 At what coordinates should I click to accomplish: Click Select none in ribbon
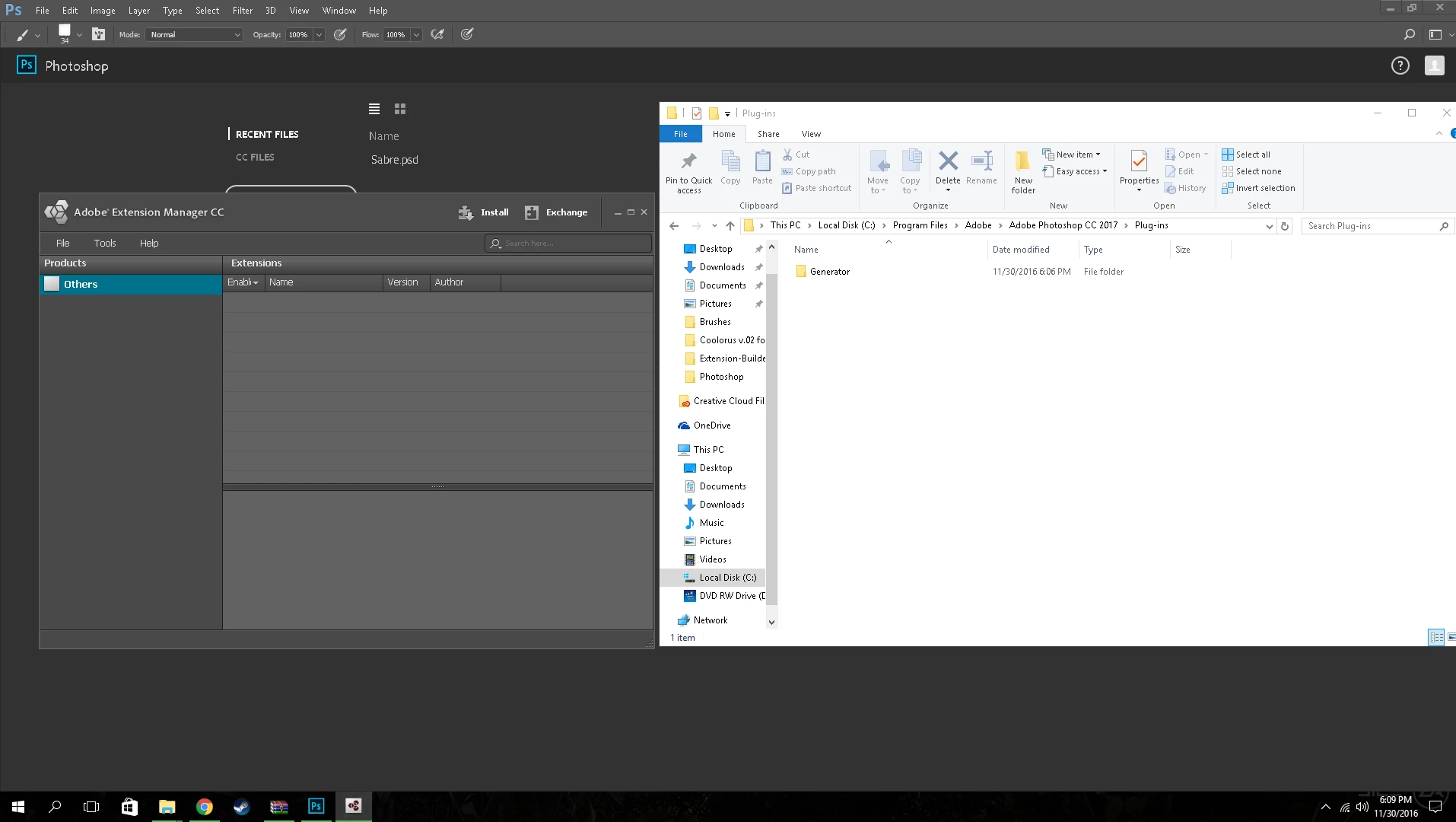(x=1251, y=171)
